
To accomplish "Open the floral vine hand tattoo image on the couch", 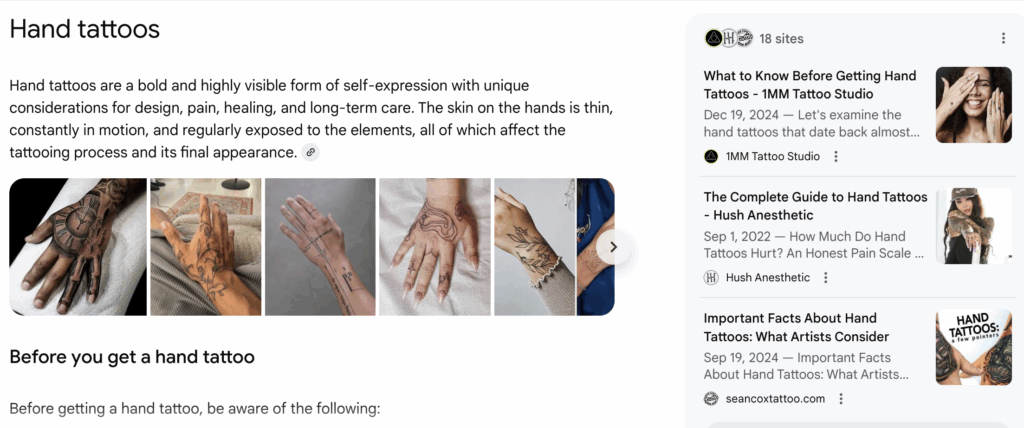I will 206,247.
